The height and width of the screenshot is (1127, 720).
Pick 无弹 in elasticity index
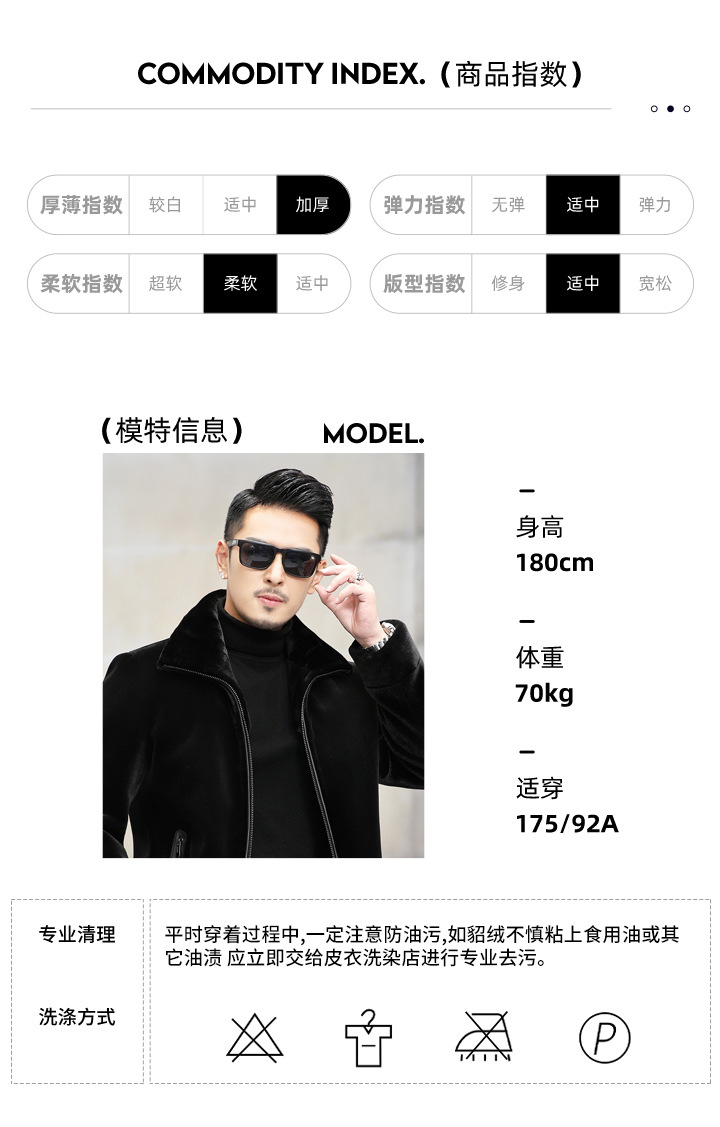[508, 205]
